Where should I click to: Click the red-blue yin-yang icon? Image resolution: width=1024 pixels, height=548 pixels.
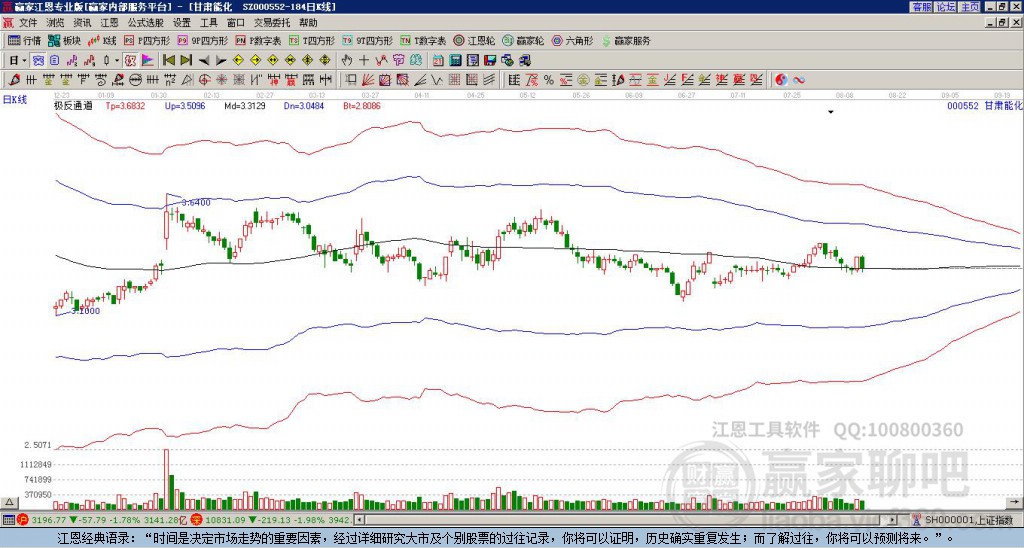pyautogui.click(x=781, y=80)
